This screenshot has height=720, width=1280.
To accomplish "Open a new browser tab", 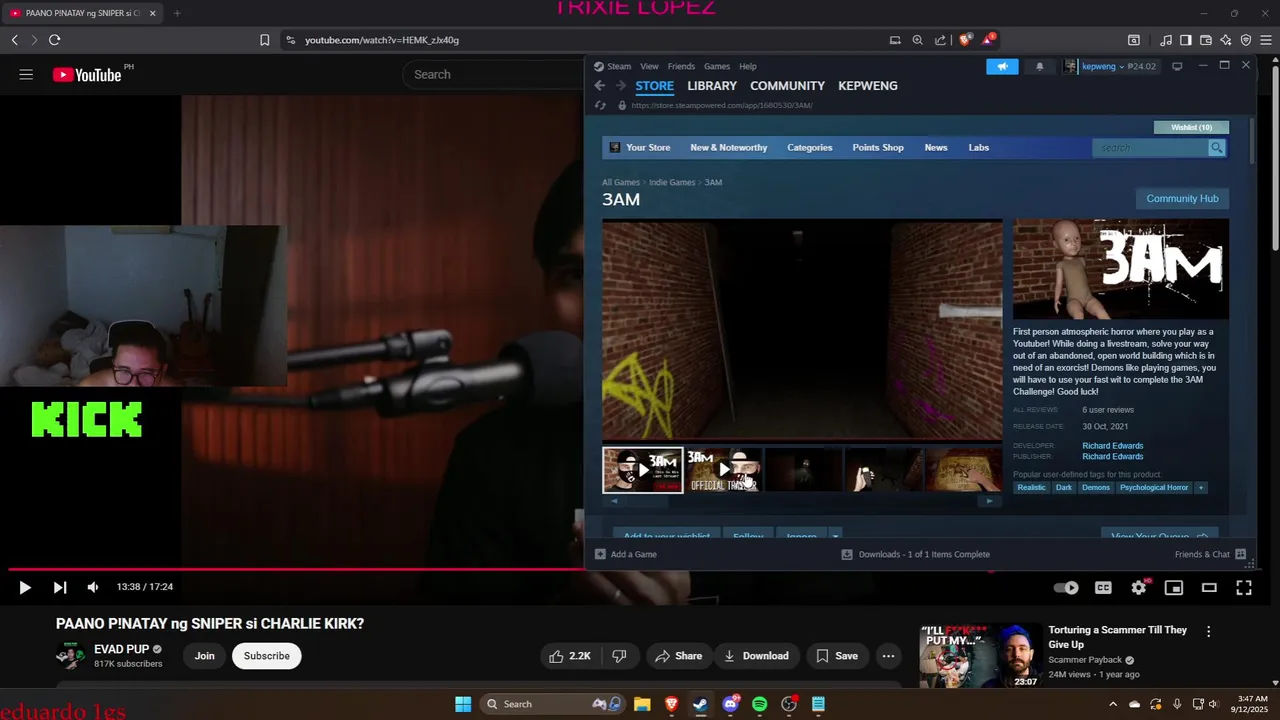I will (x=177, y=13).
